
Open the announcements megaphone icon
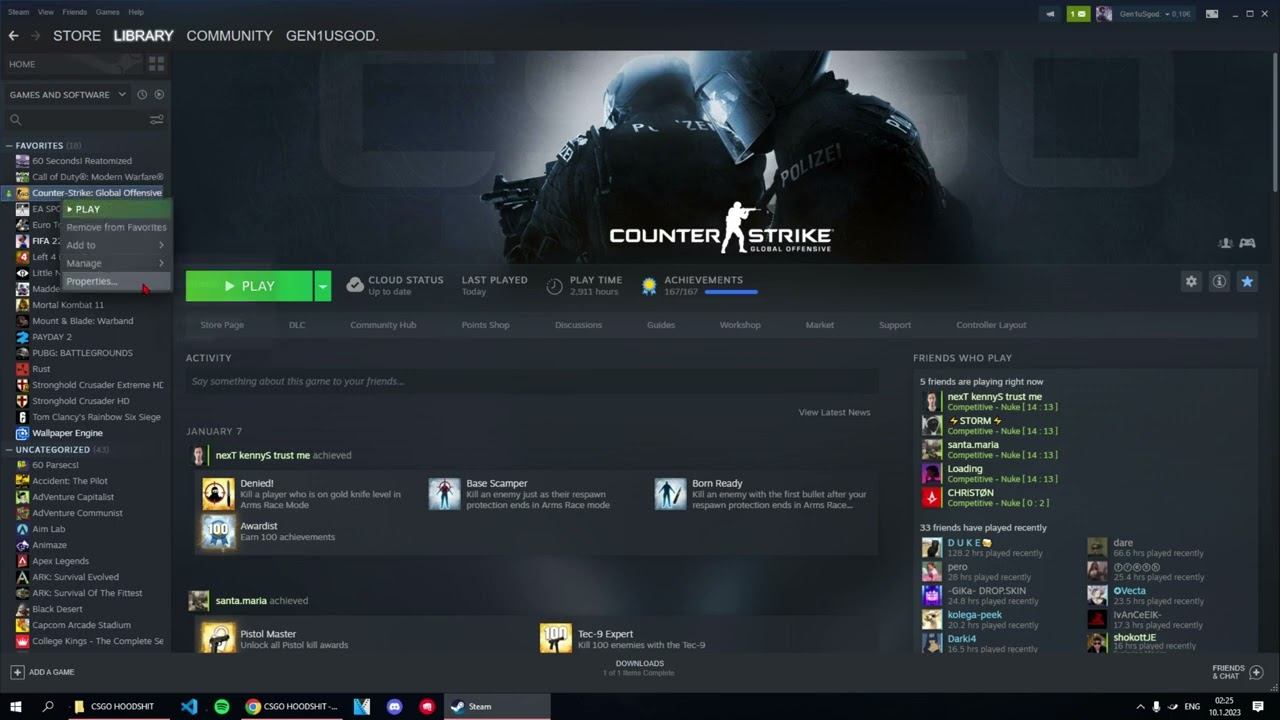[x=1050, y=14]
